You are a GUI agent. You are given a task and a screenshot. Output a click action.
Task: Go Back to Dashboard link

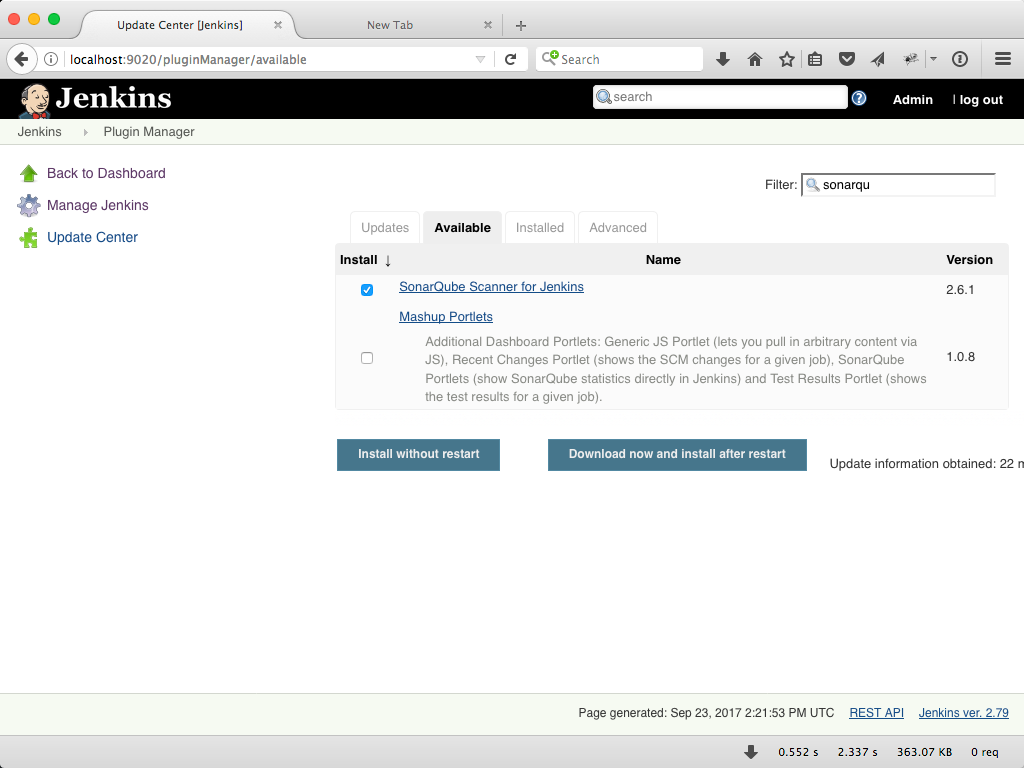(106, 173)
